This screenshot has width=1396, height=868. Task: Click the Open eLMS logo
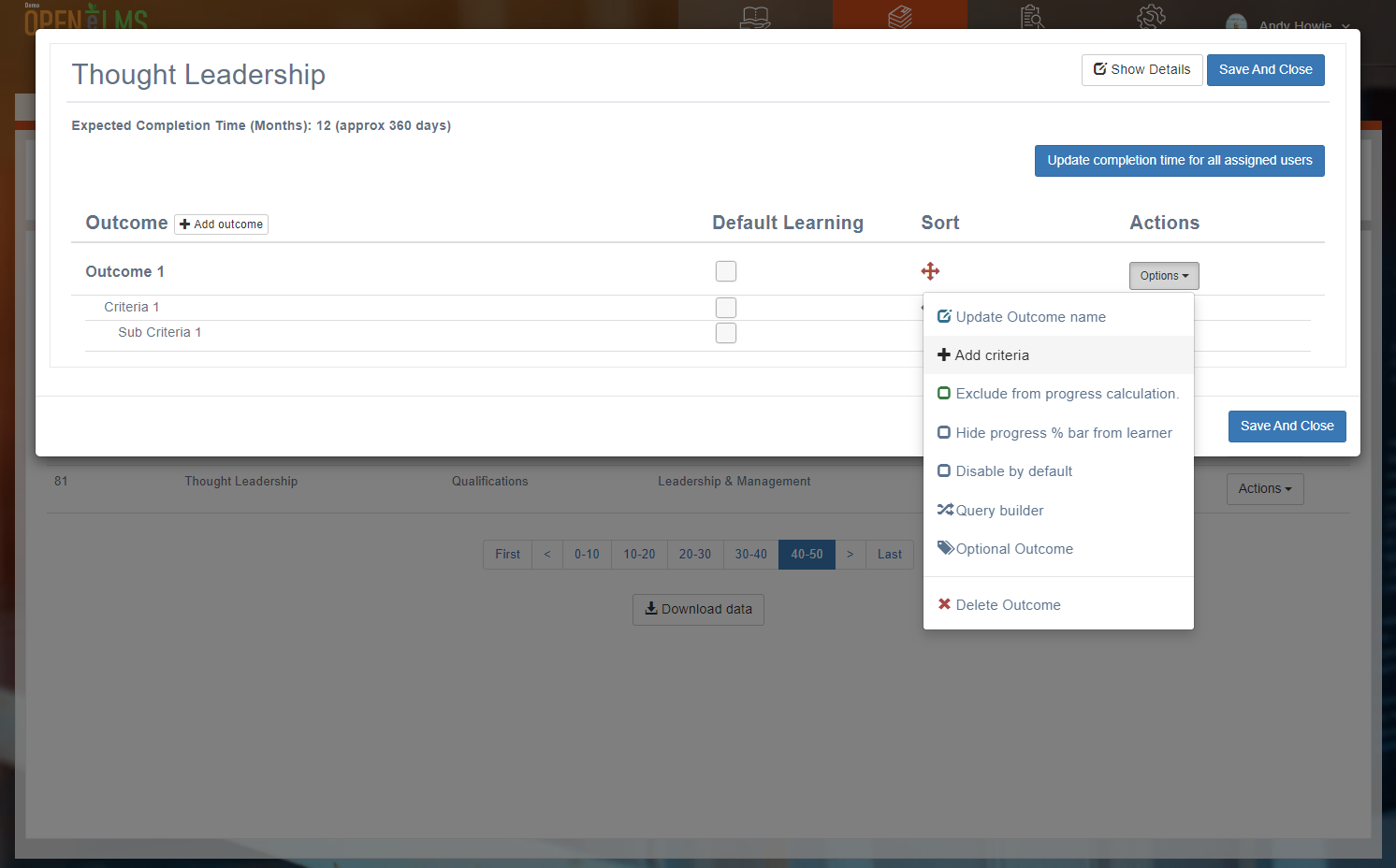tap(86, 17)
